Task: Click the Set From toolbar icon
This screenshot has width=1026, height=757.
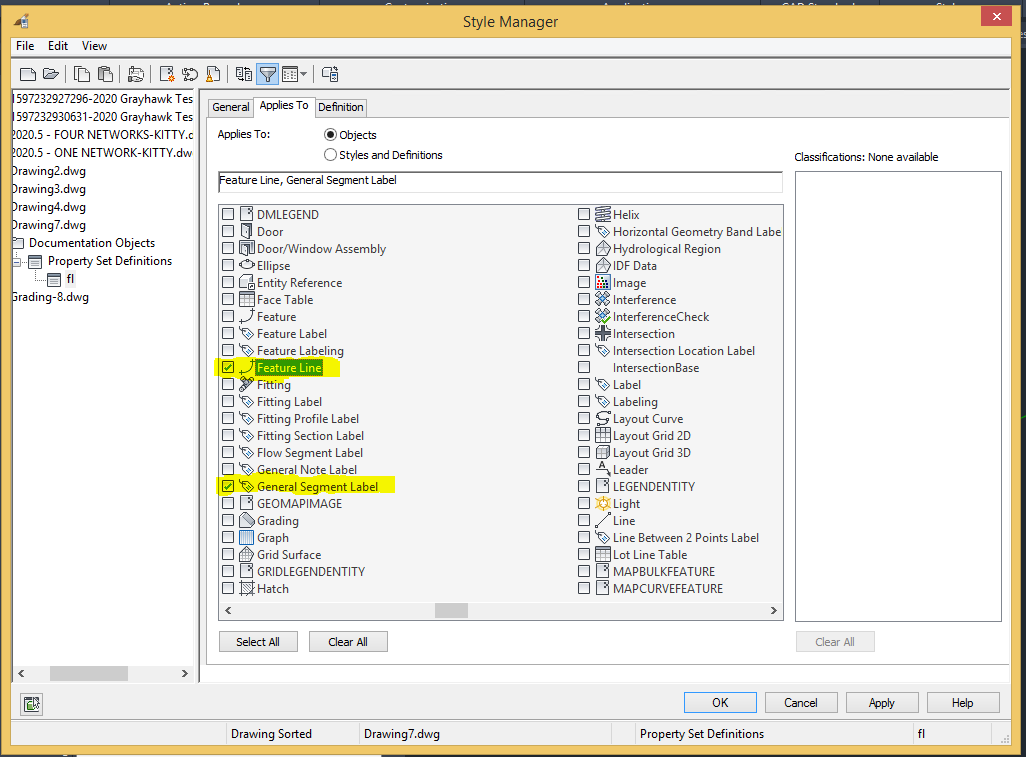Action: 190,74
